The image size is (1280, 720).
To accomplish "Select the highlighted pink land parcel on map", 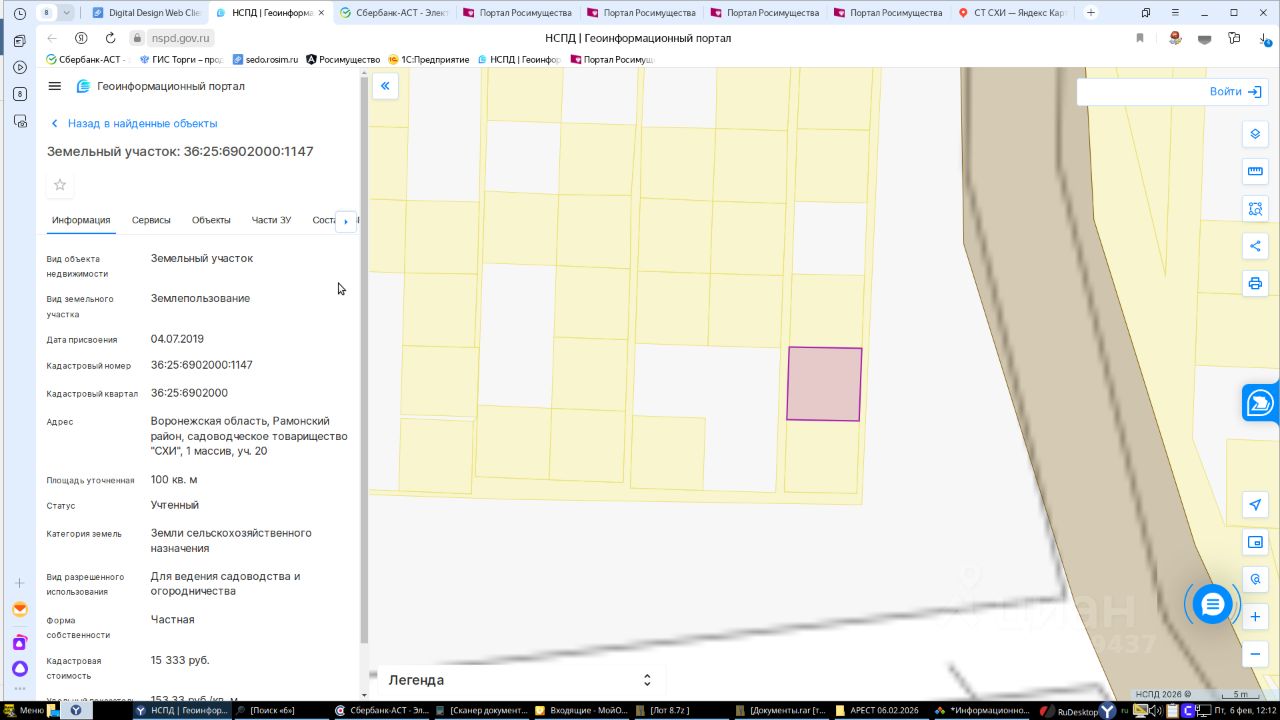I will click(x=824, y=384).
